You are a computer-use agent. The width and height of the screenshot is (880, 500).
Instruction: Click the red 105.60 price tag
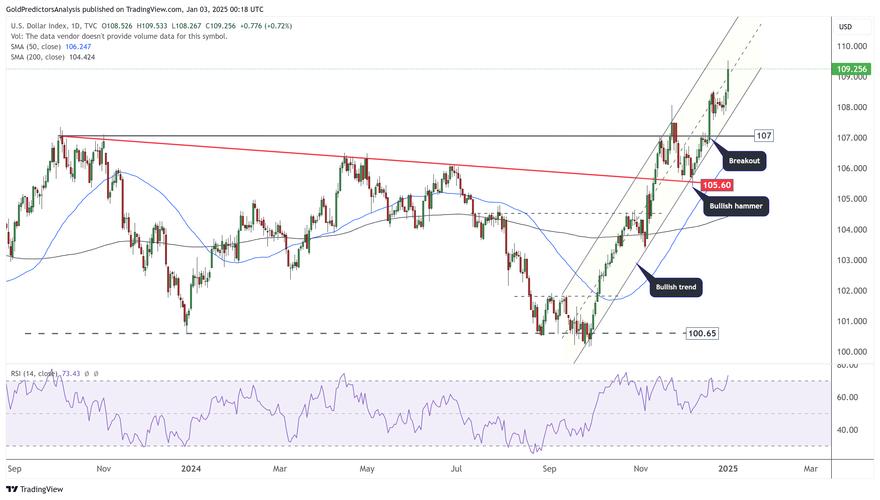[718, 185]
